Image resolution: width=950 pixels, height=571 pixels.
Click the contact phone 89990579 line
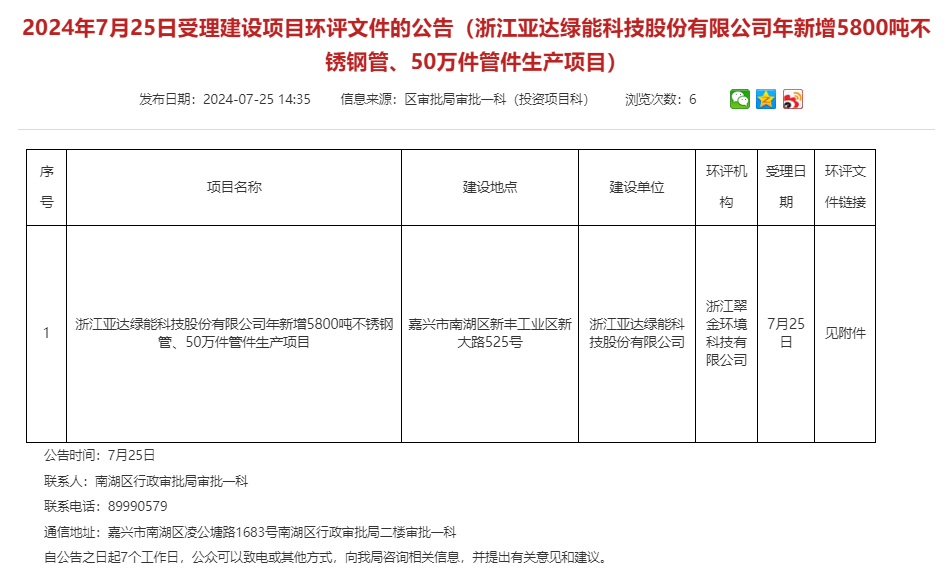coord(106,506)
